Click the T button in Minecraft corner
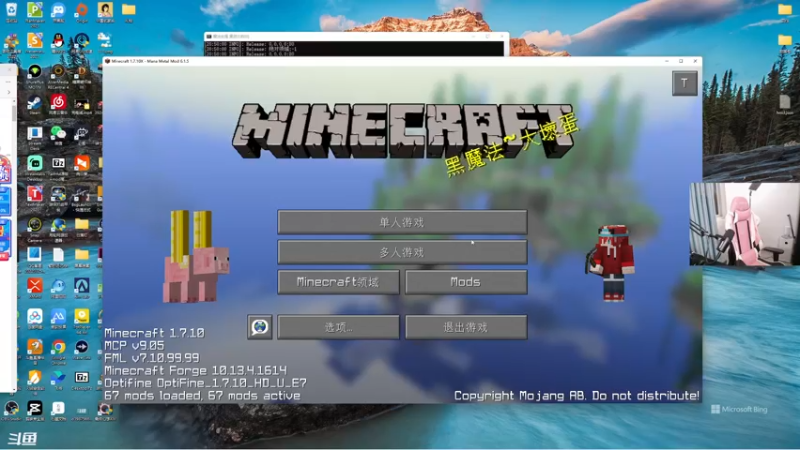 click(x=684, y=83)
